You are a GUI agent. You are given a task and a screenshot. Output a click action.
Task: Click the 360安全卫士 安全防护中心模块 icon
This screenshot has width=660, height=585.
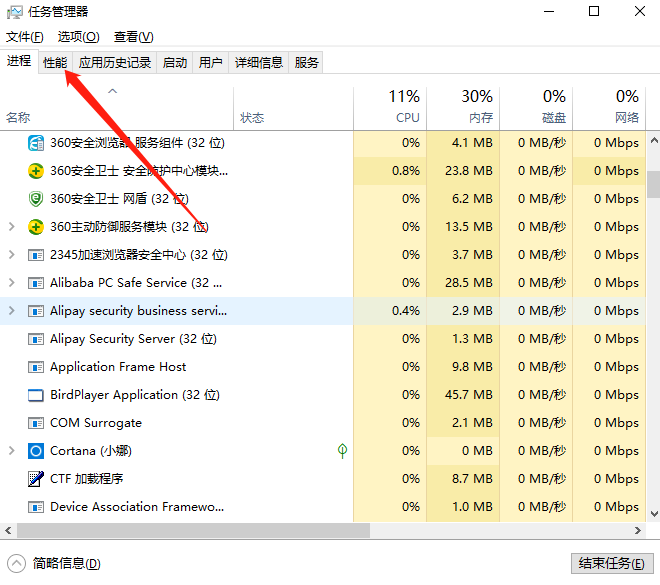[36, 171]
